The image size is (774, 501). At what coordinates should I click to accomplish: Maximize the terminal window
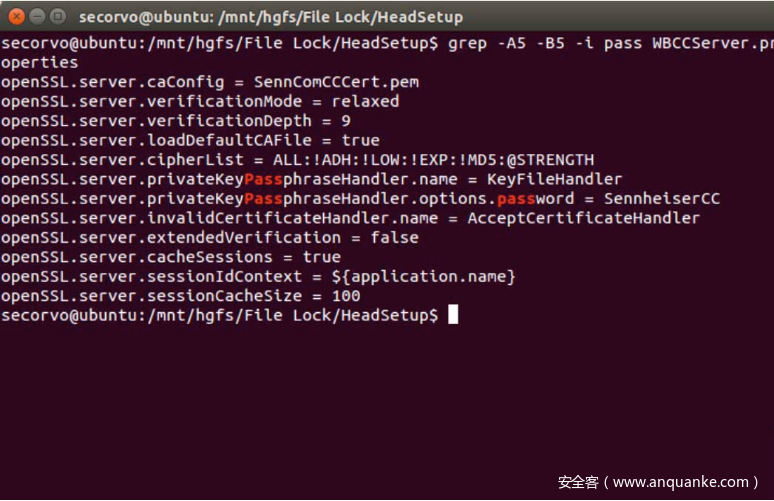tap(58, 16)
